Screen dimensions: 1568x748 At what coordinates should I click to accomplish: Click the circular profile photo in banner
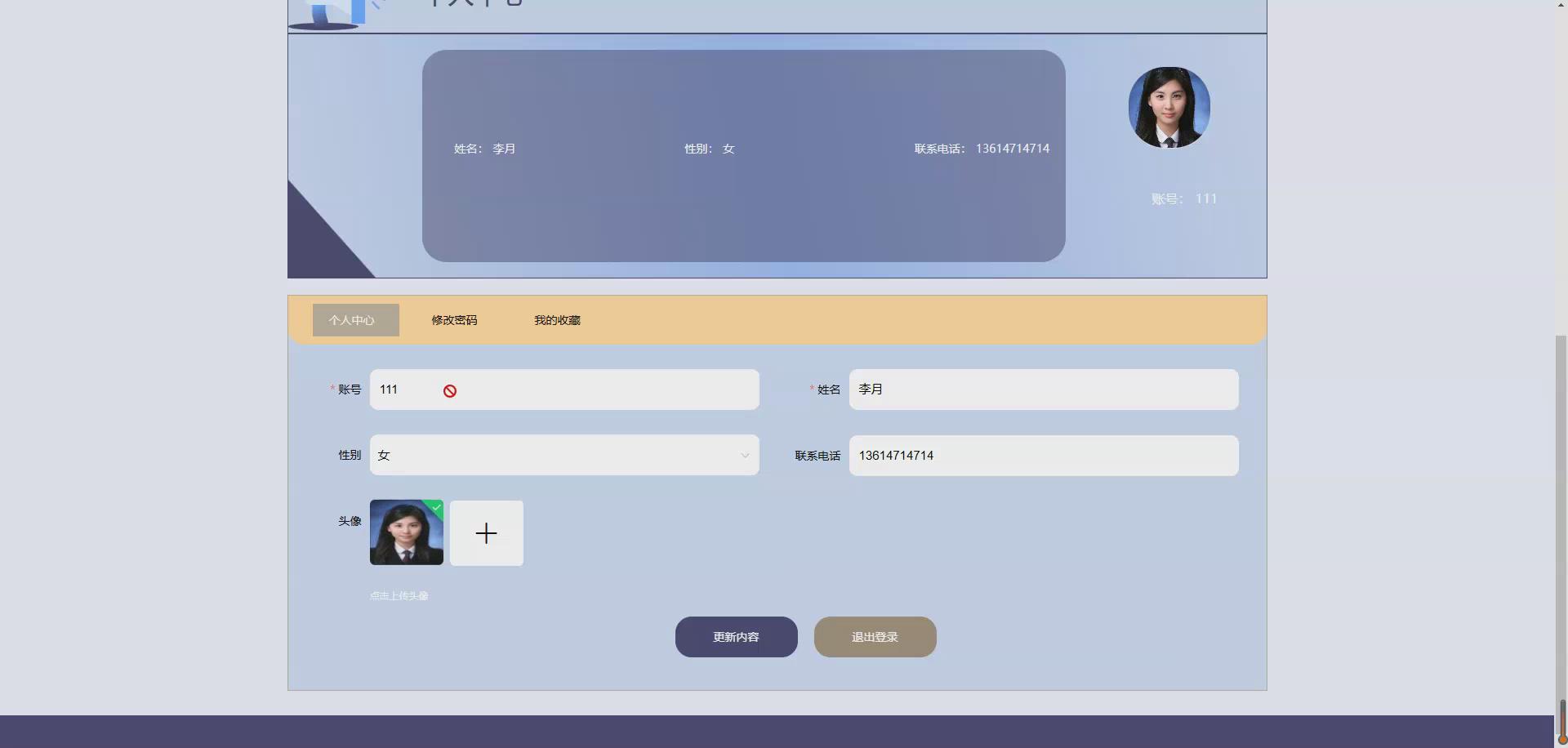coord(1169,107)
